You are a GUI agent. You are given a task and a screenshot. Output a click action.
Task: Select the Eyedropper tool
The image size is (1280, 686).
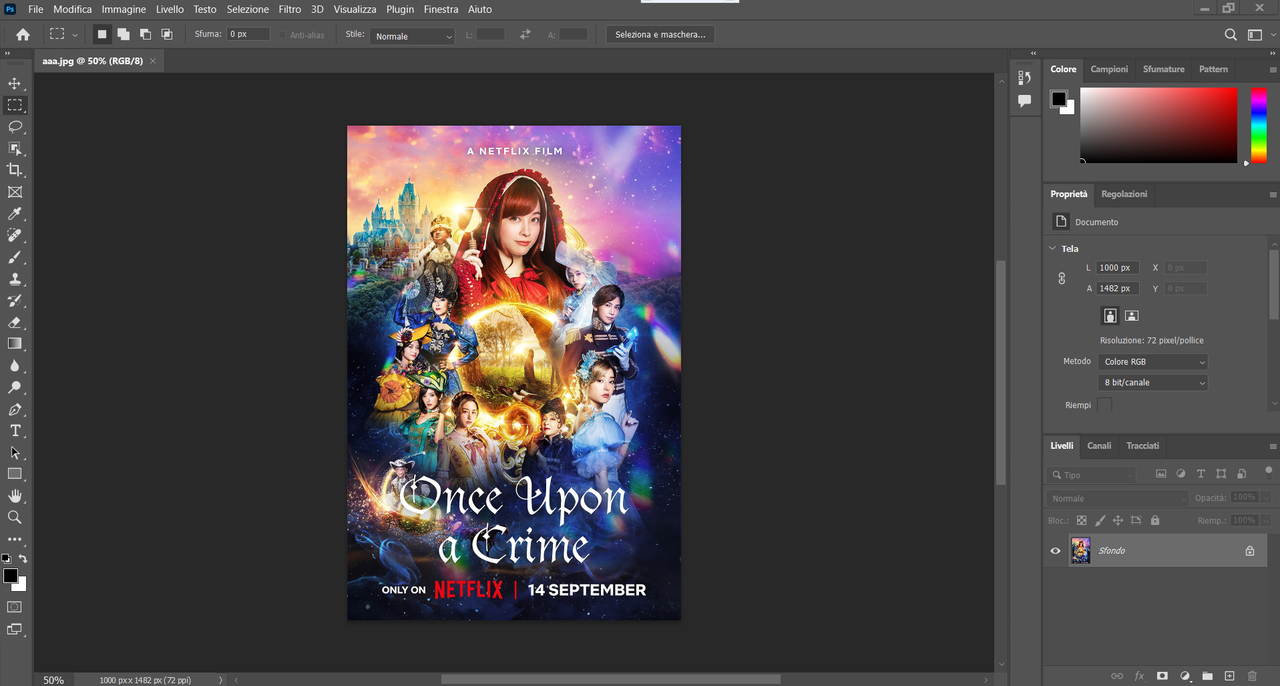pos(15,214)
